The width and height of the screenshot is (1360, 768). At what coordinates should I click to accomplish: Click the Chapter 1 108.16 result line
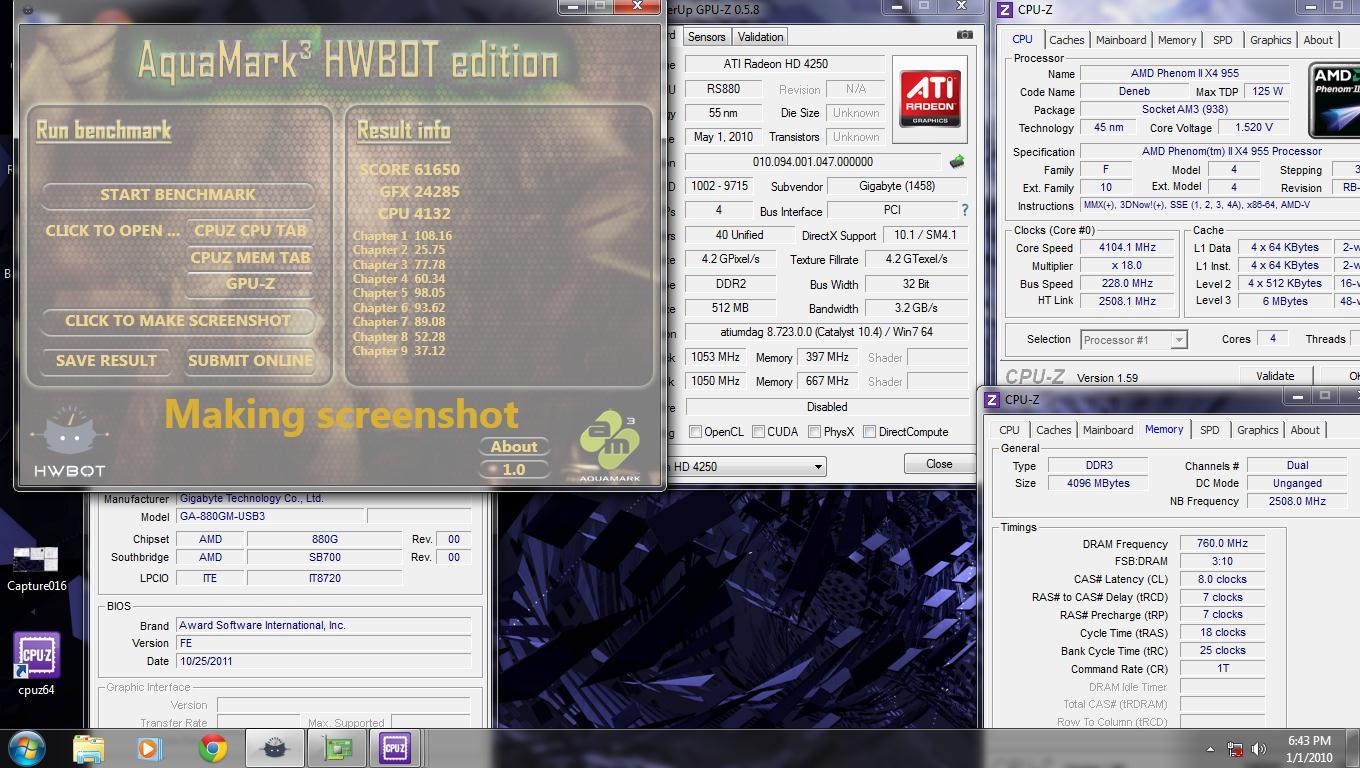tap(402, 237)
